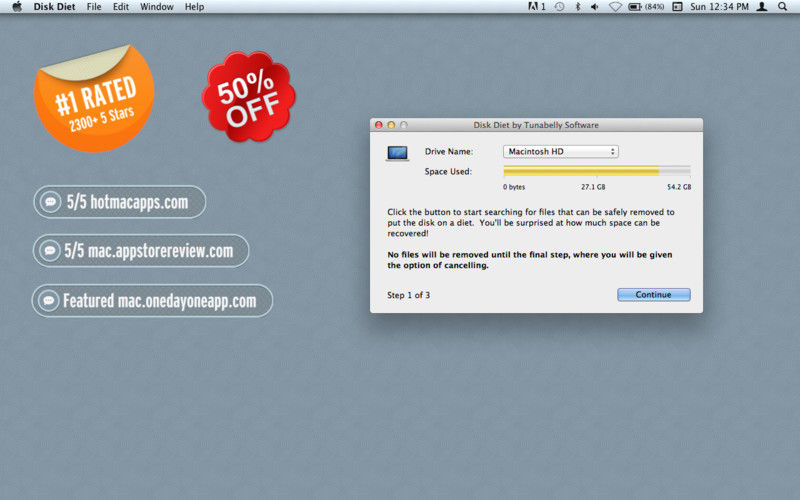Open the Drive Name dropdown Macintosh HD
Image resolution: width=800 pixels, height=500 pixels.
(561, 152)
